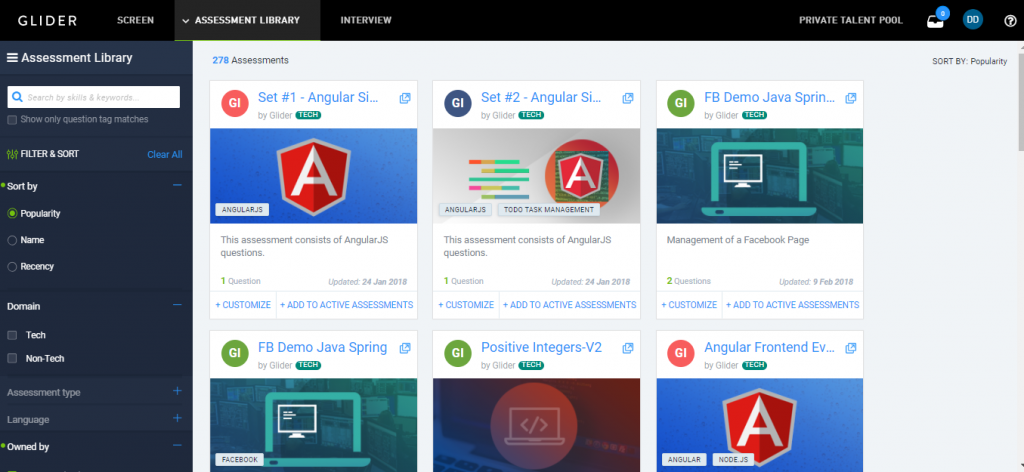Viewport: 1024px width, 472px height.
Task: Open Angular Frontend Ev... title link
Action: (x=770, y=347)
